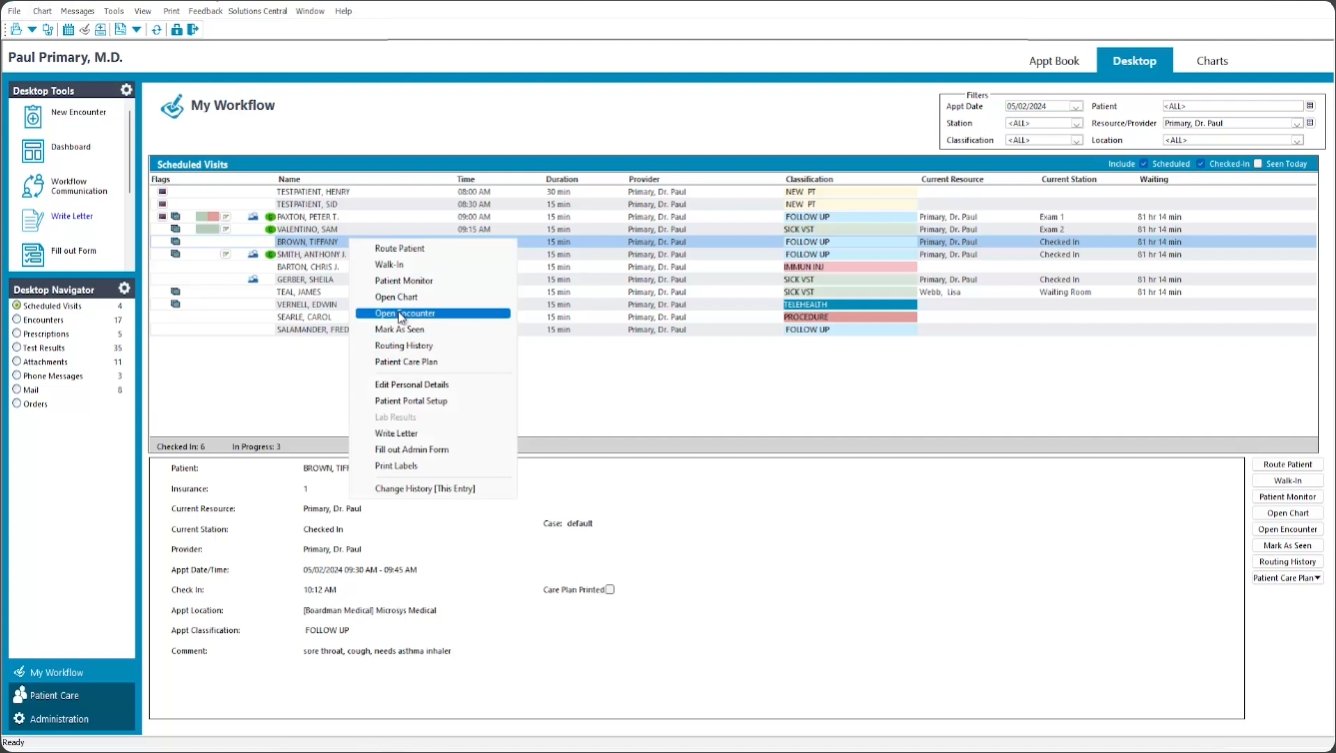Click the refresh icon in toolbar
1336x753 pixels.
pyautogui.click(x=157, y=30)
